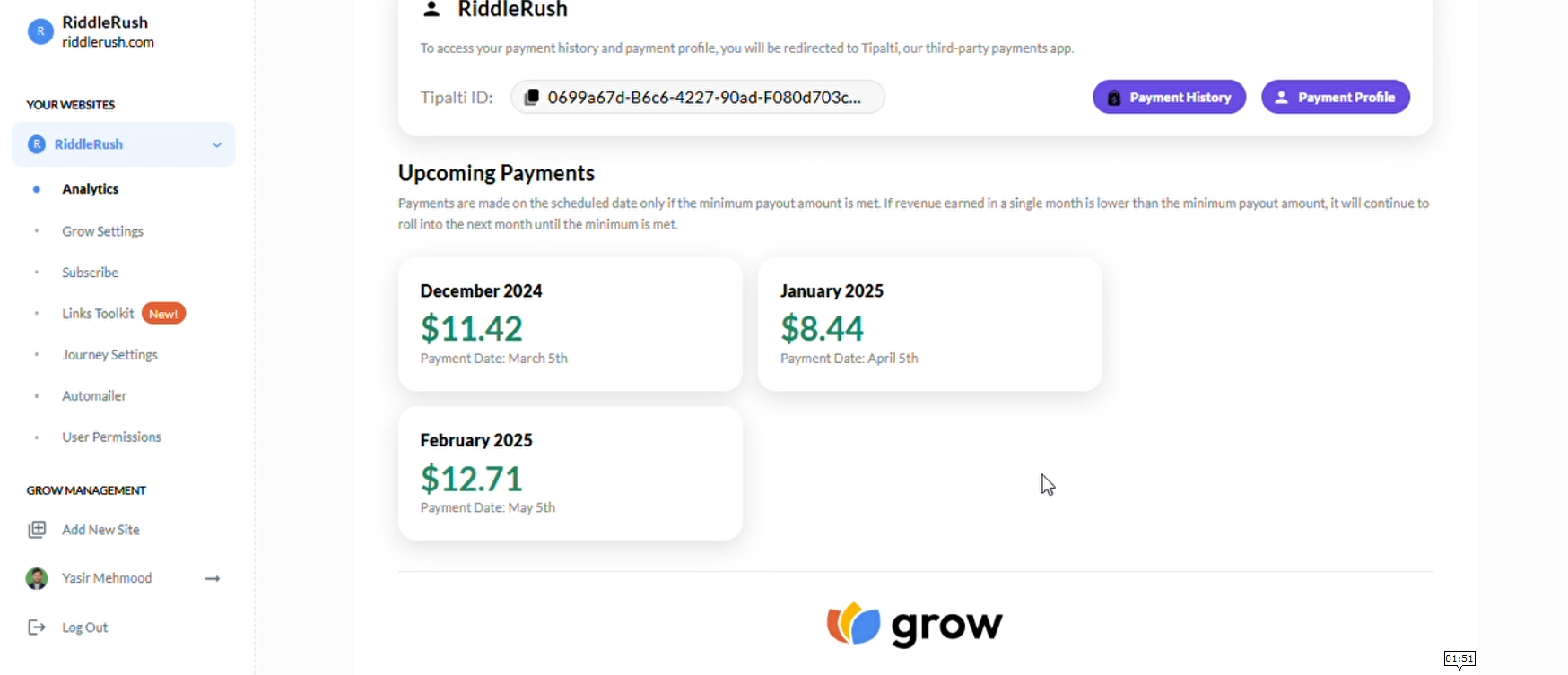Open the Analytics menu item
This screenshot has width=1568, height=675.
pyautogui.click(x=90, y=189)
